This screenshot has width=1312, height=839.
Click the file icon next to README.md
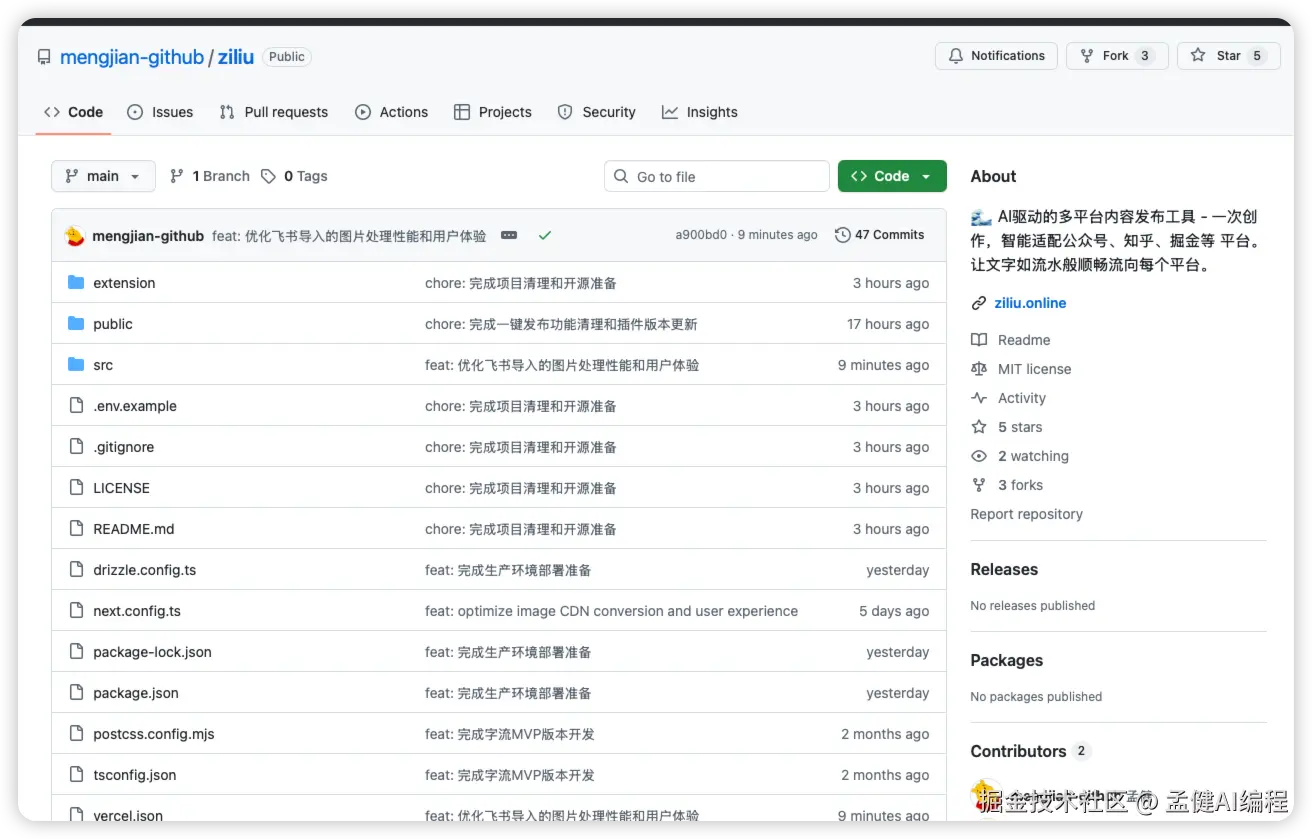[x=76, y=529]
